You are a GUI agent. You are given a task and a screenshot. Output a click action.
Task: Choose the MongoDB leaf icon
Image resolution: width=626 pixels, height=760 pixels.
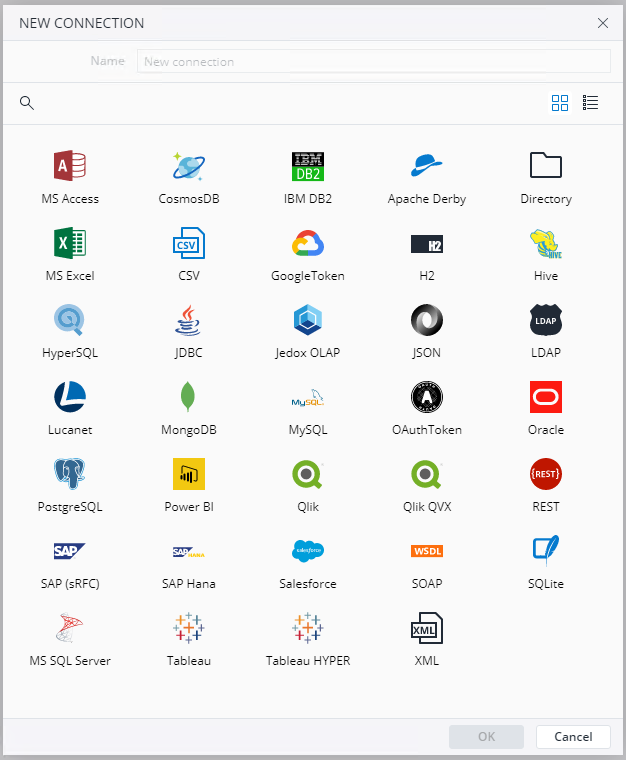point(189,397)
